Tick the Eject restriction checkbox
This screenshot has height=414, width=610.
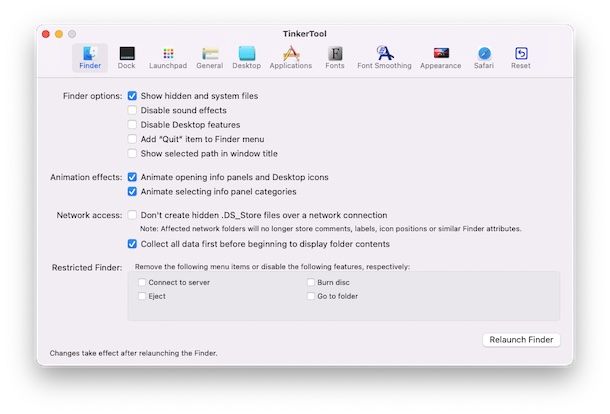tap(142, 296)
